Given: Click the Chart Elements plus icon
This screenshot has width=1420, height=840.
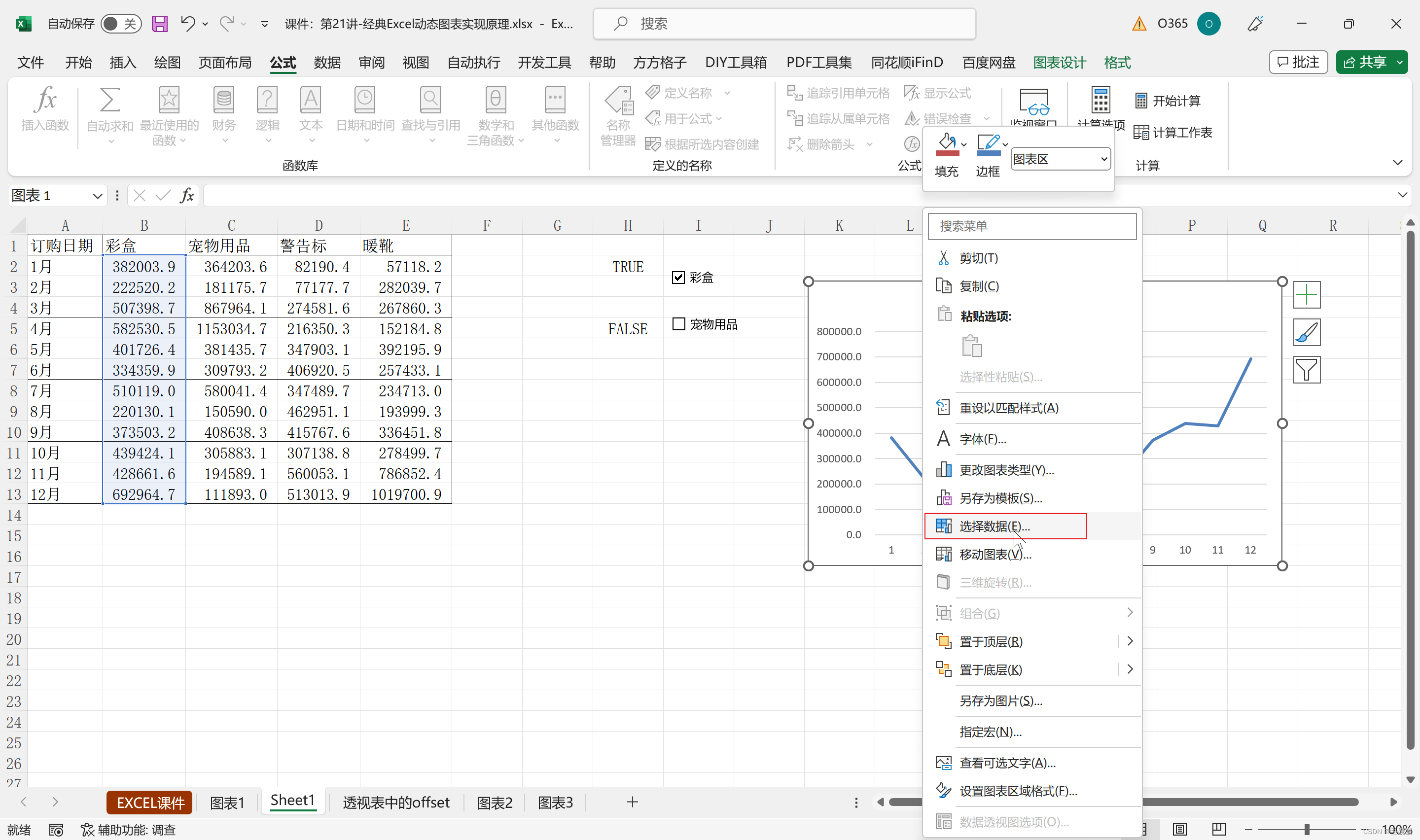Looking at the screenshot, I should click(x=1306, y=295).
